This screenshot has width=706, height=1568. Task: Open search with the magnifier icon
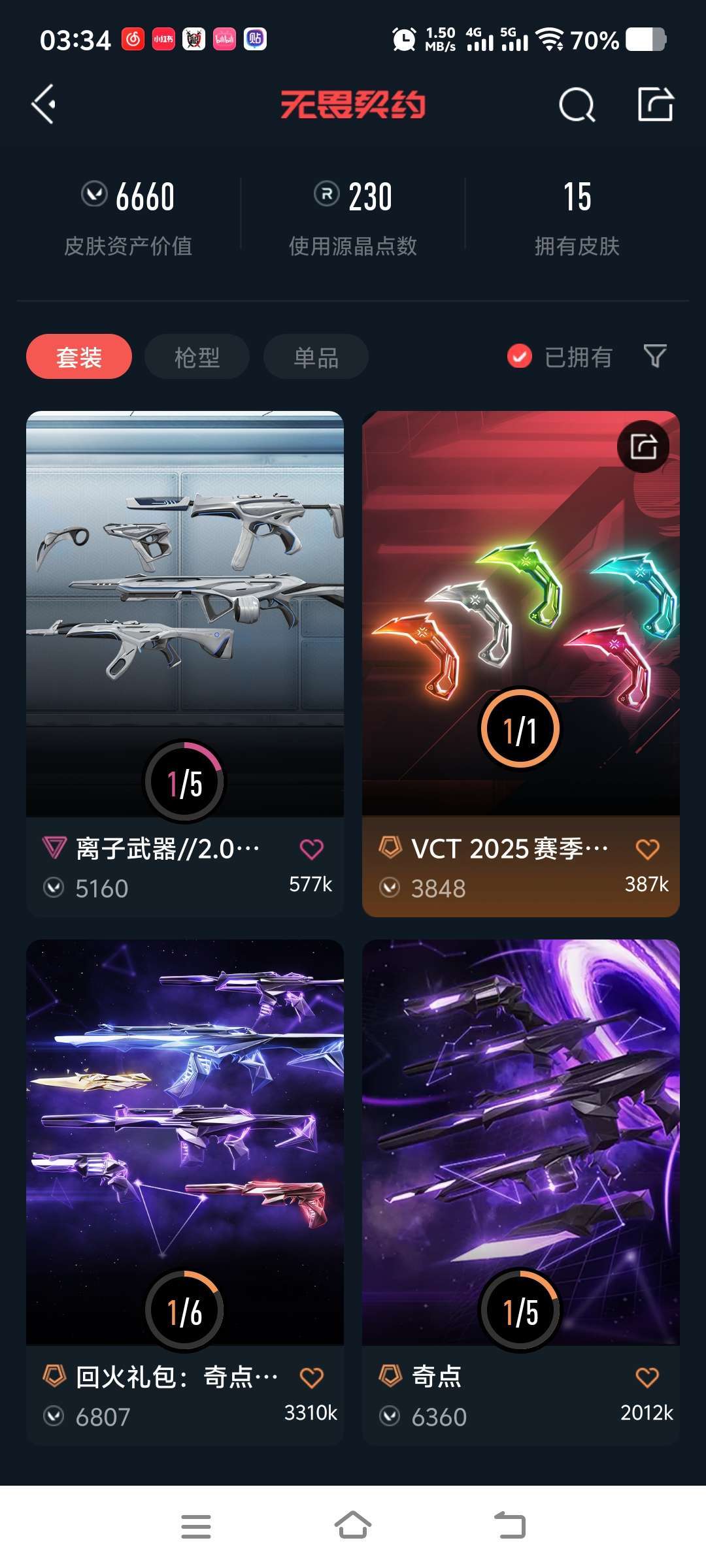coord(577,105)
